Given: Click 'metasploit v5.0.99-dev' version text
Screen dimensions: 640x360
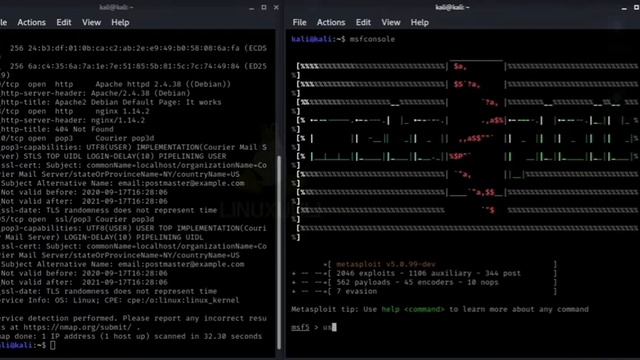Looking at the screenshot, I should coord(386,264).
